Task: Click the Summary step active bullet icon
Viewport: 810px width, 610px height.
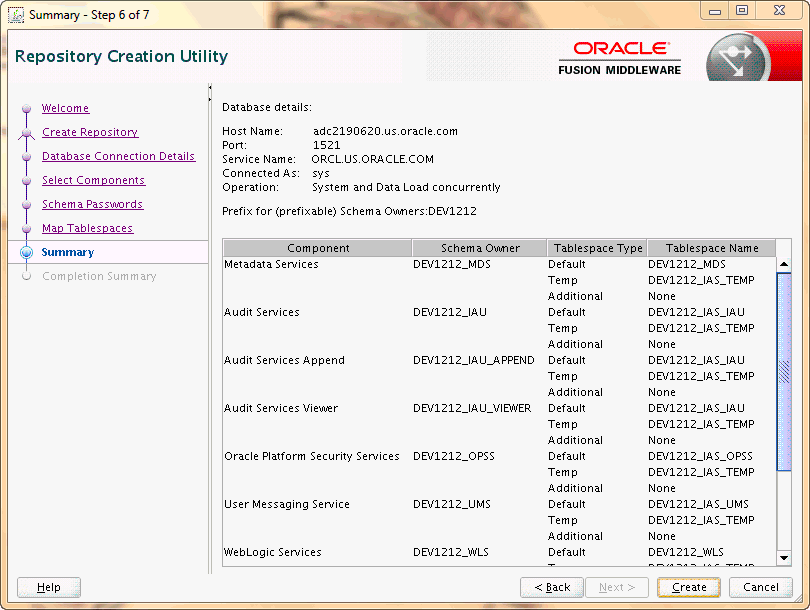Action: 26,253
